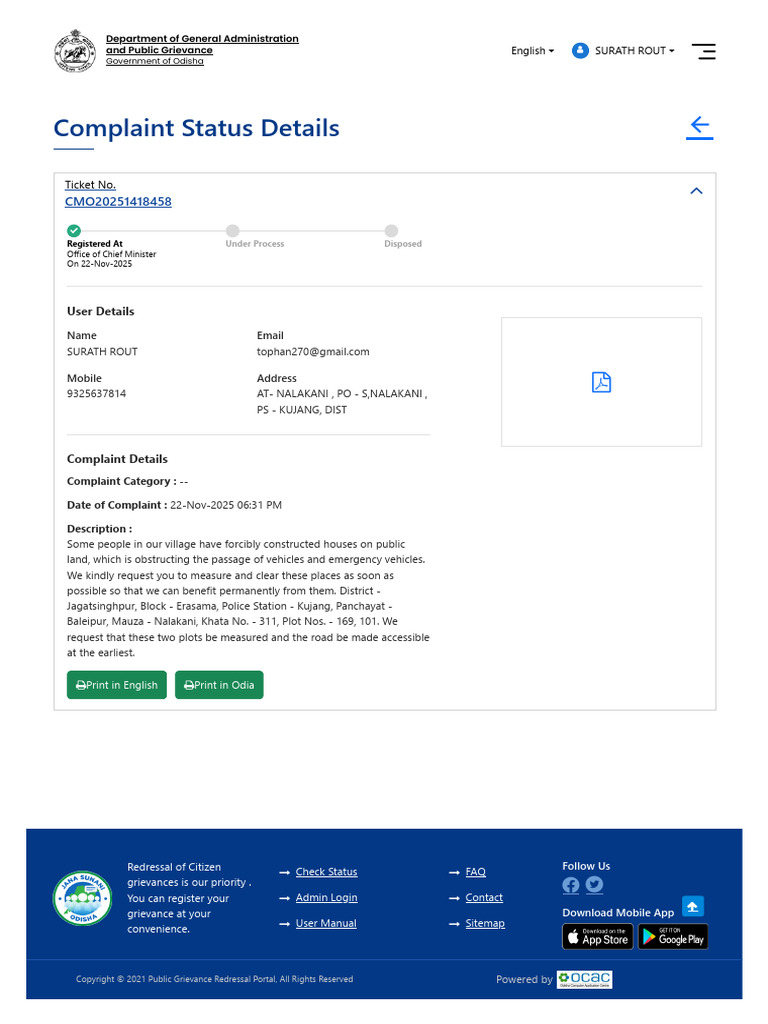This screenshot has height=1024, width=768.
Task: Open the Facebook icon in footer
Action: [571, 885]
